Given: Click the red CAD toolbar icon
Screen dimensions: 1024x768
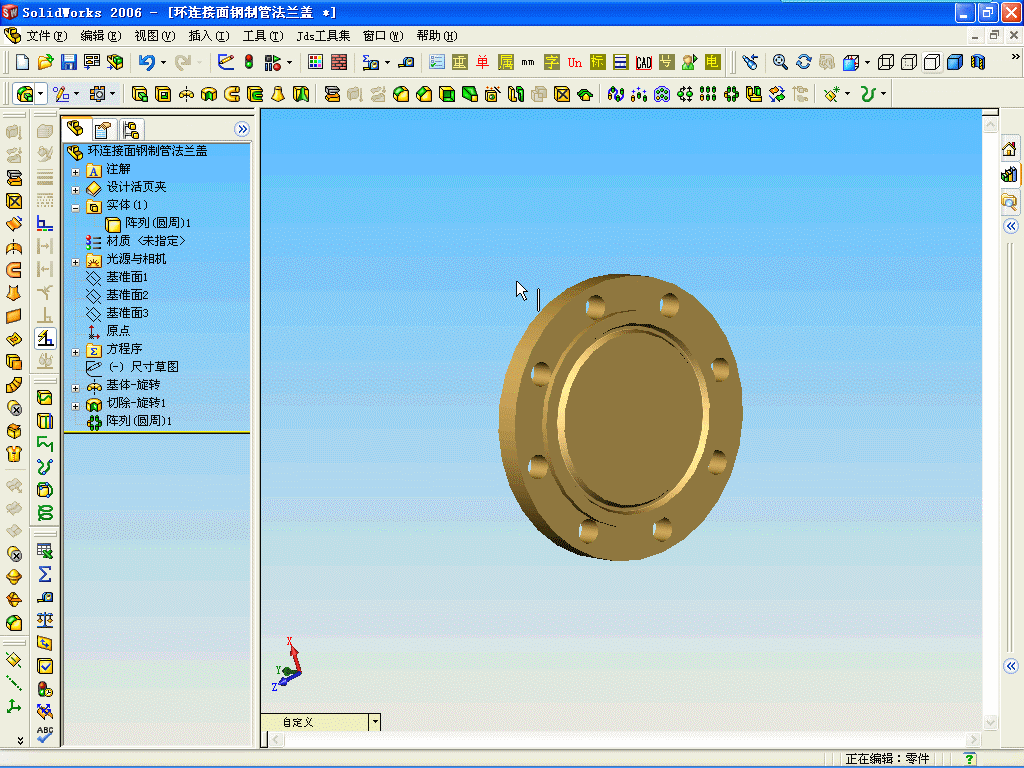Looking at the screenshot, I should click(x=644, y=62).
